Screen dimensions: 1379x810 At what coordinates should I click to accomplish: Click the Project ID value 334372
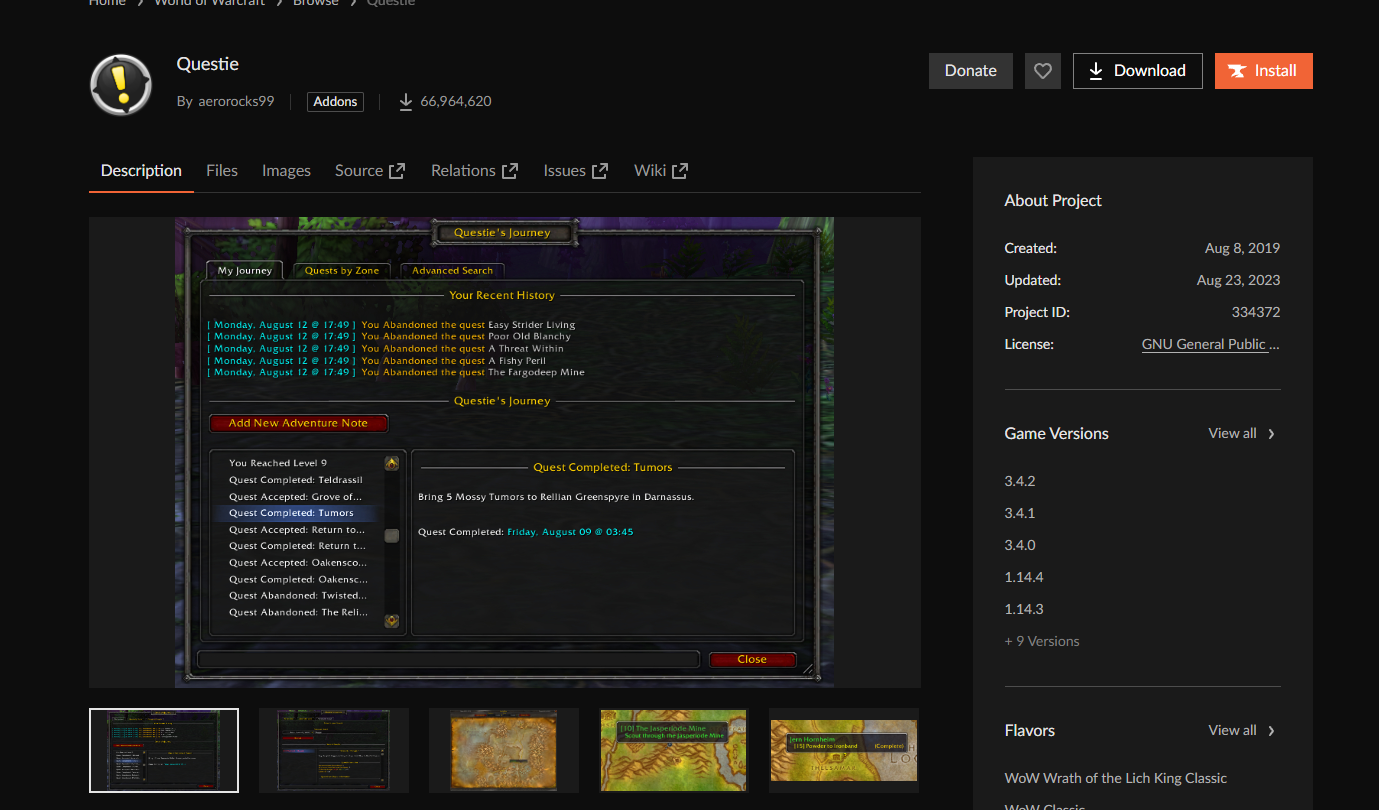(x=1256, y=312)
